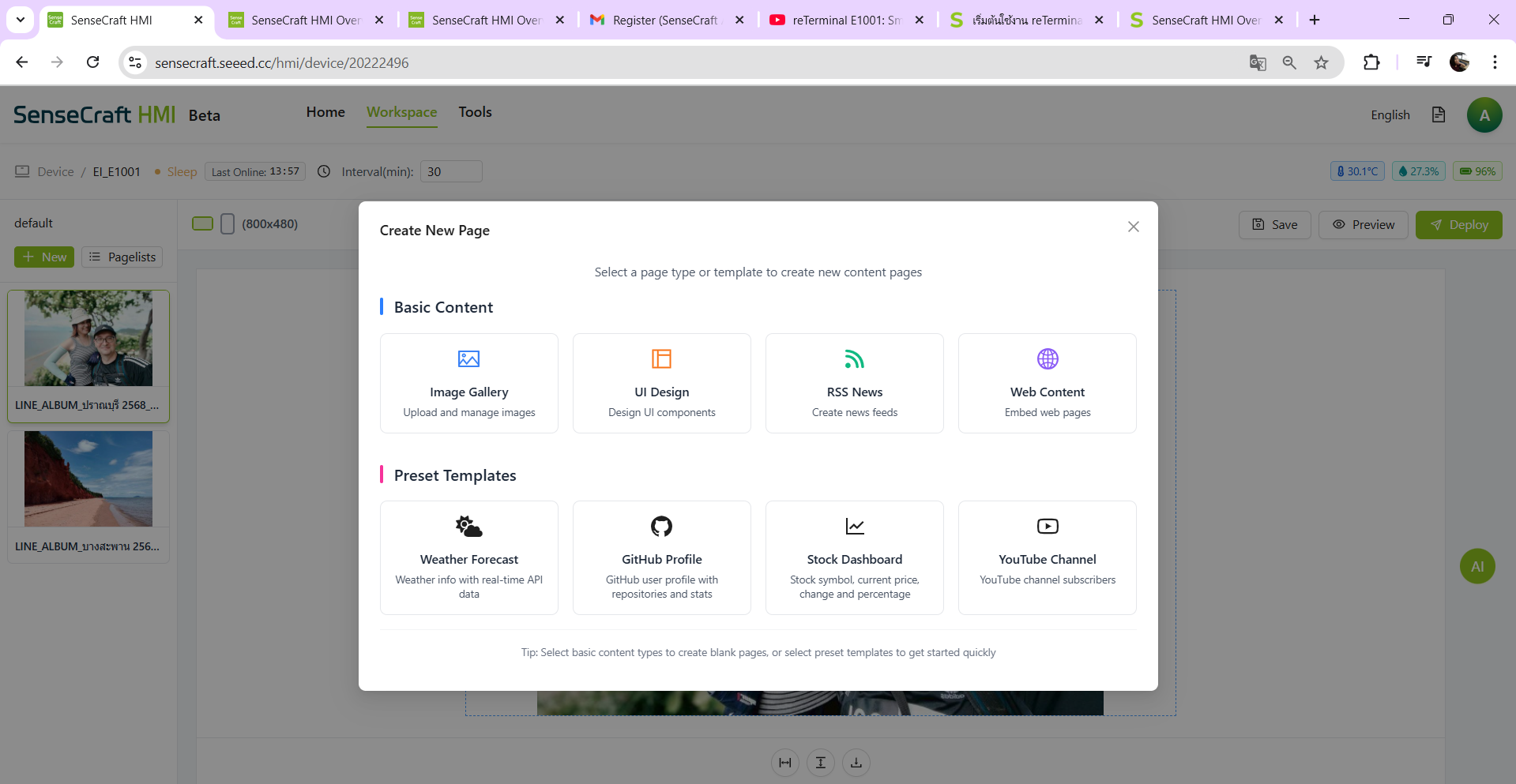Viewport: 1516px width, 784px height.
Task: Select the Image Gallery page type
Action: [468, 383]
